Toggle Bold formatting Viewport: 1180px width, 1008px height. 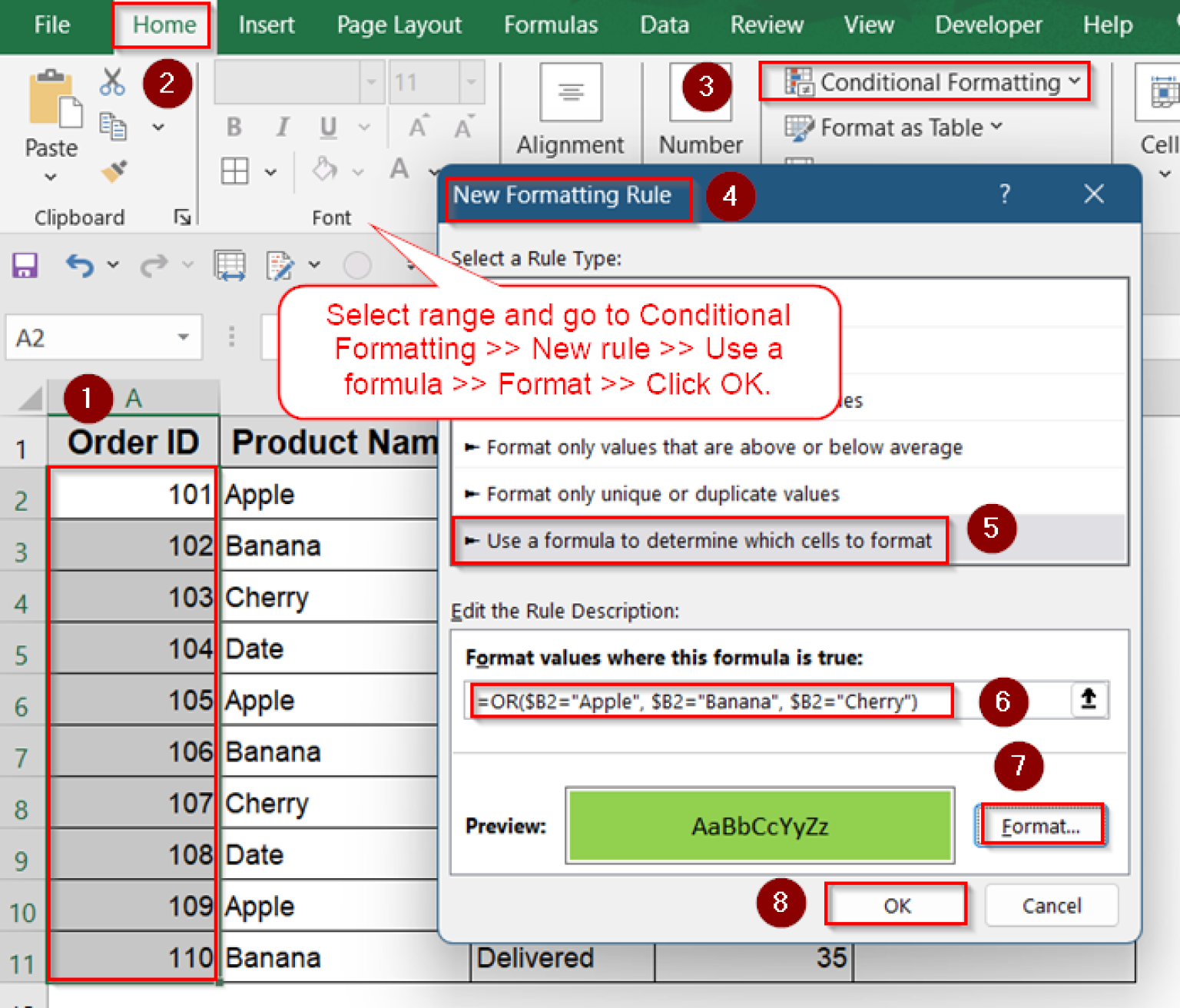point(234,127)
